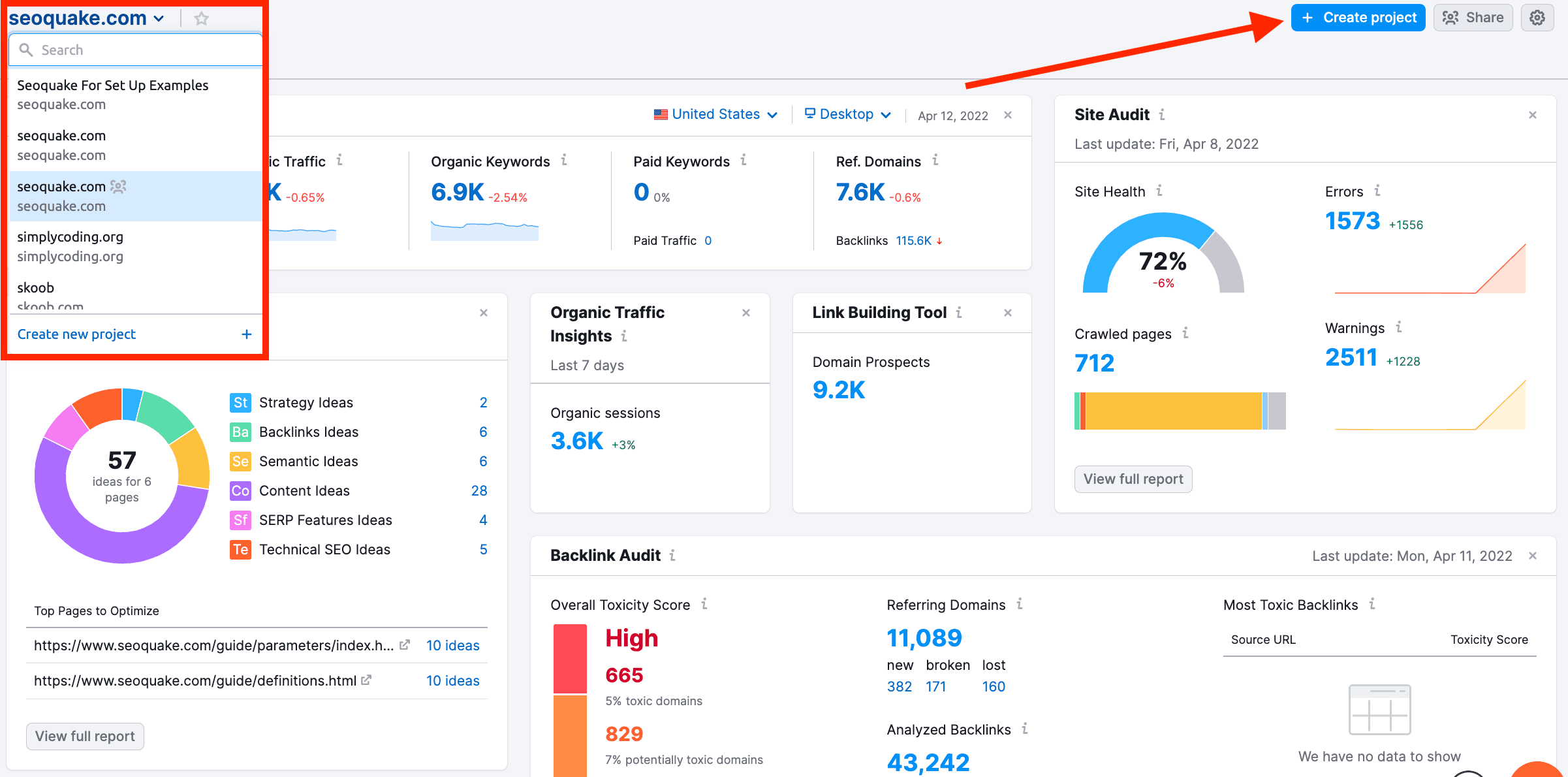This screenshot has width=1568, height=777.
Task: Click the red High segment of toxicity bar
Action: 570,659
